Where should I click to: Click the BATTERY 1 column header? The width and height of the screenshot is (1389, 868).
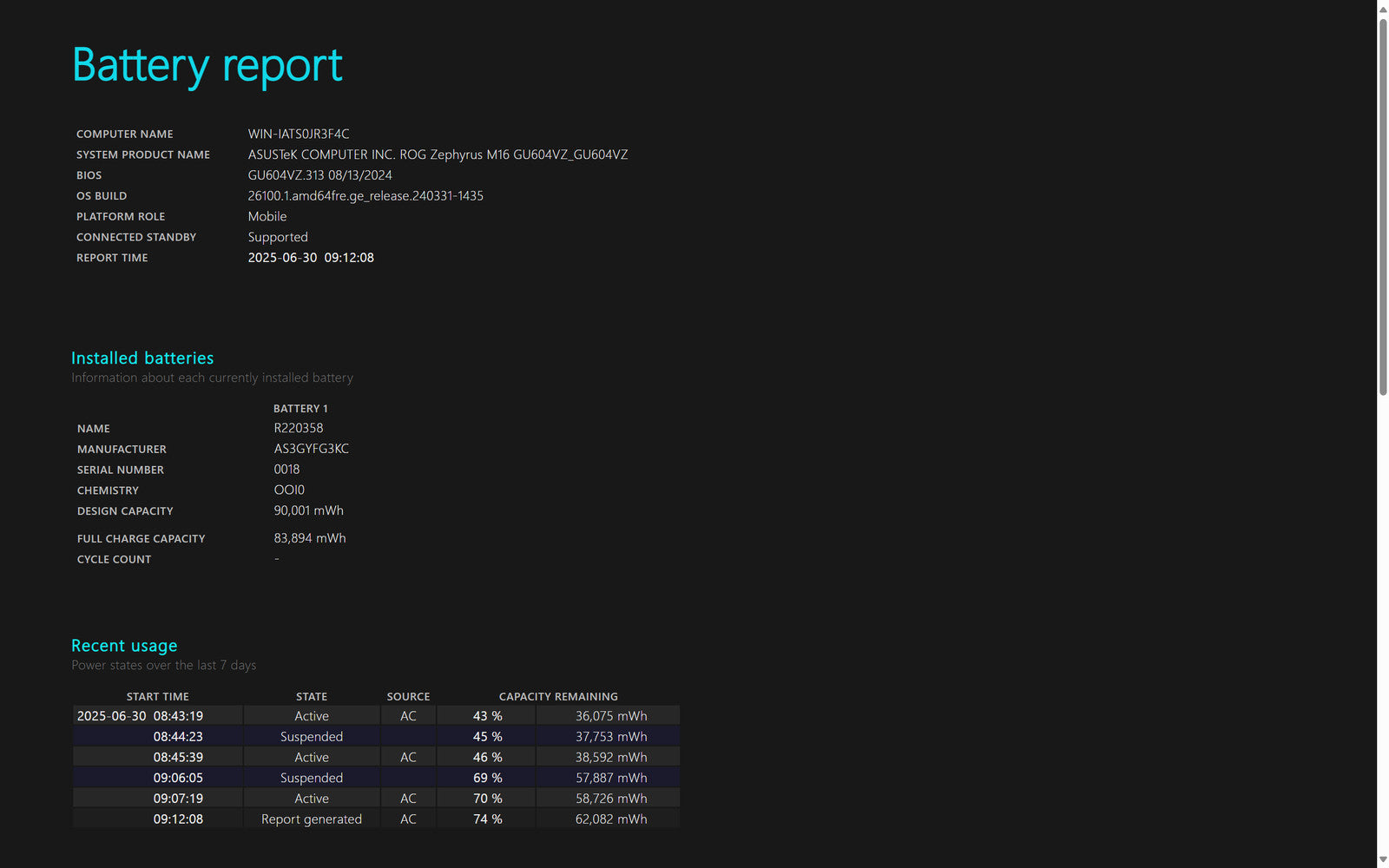[300, 408]
